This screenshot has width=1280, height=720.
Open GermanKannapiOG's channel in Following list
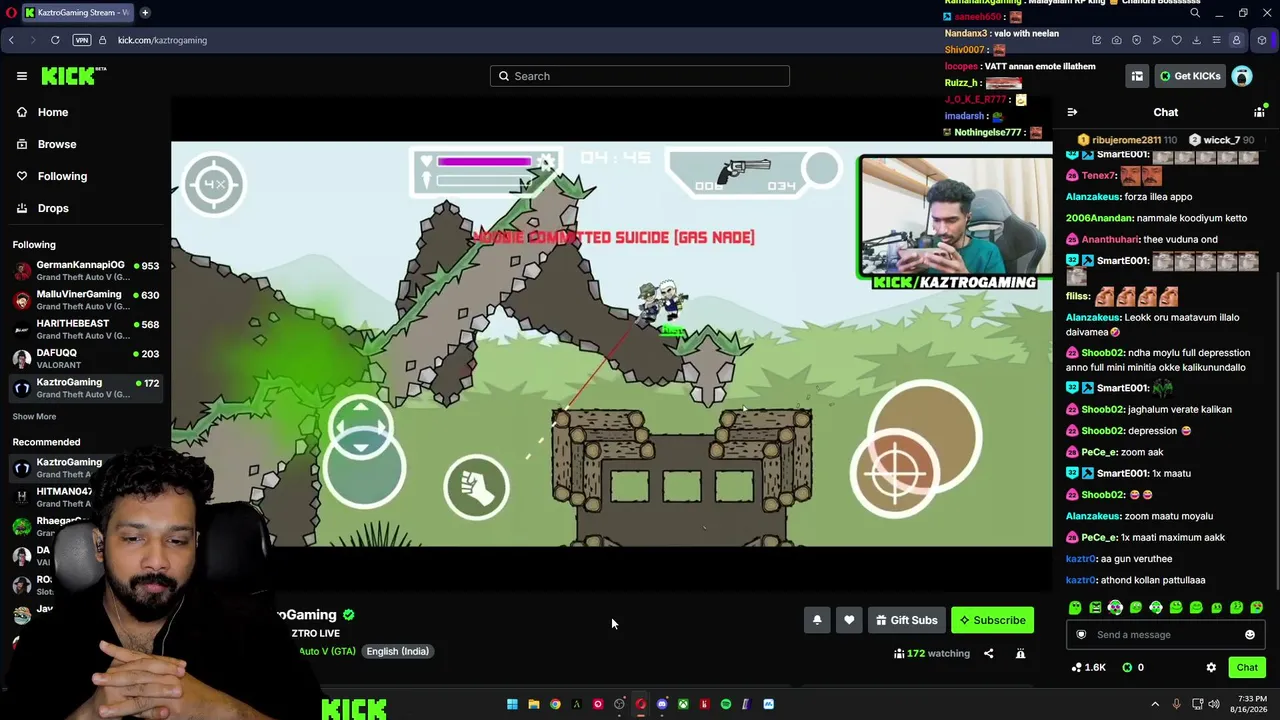[x=86, y=271]
